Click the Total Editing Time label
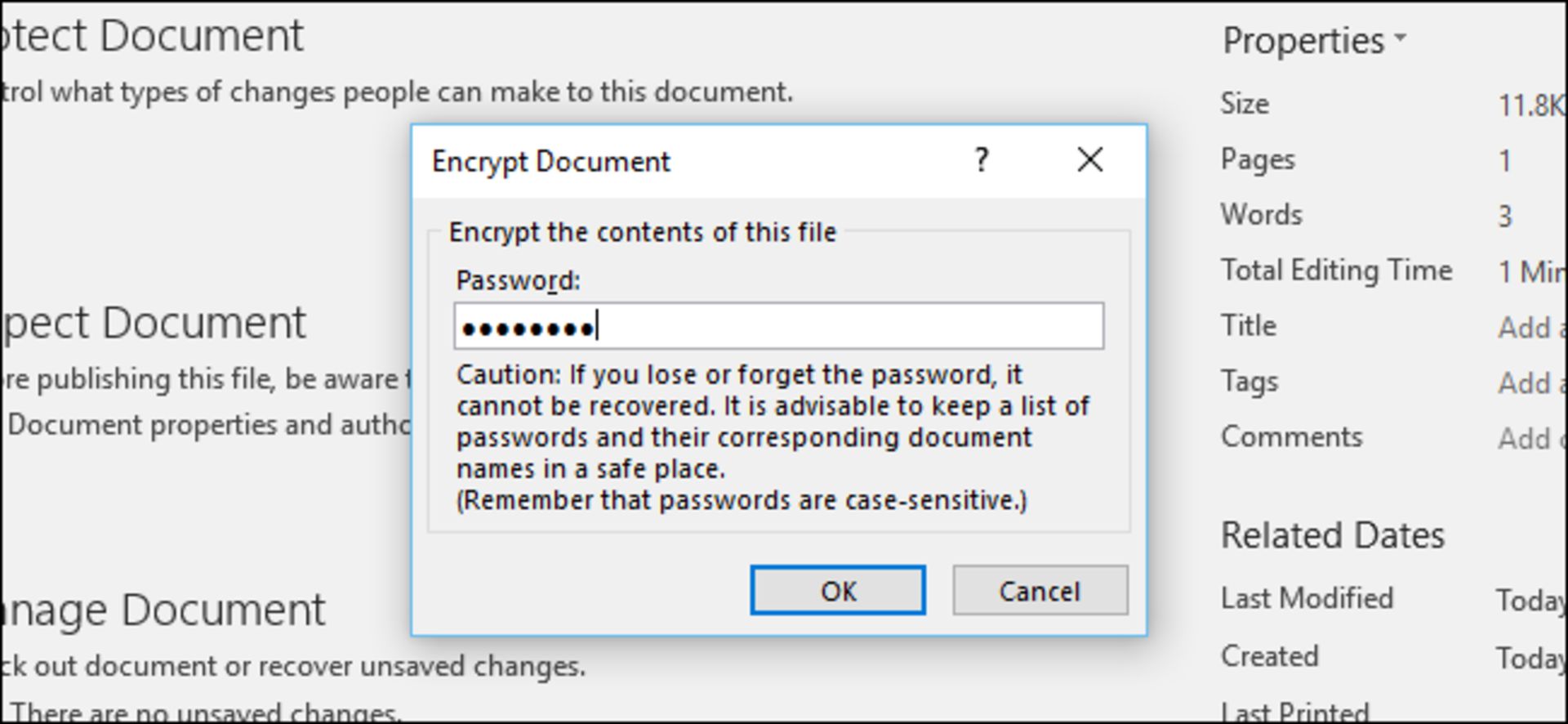Image resolution: width=1568 pixels, height=724 pixels. tap(1336, 270)
